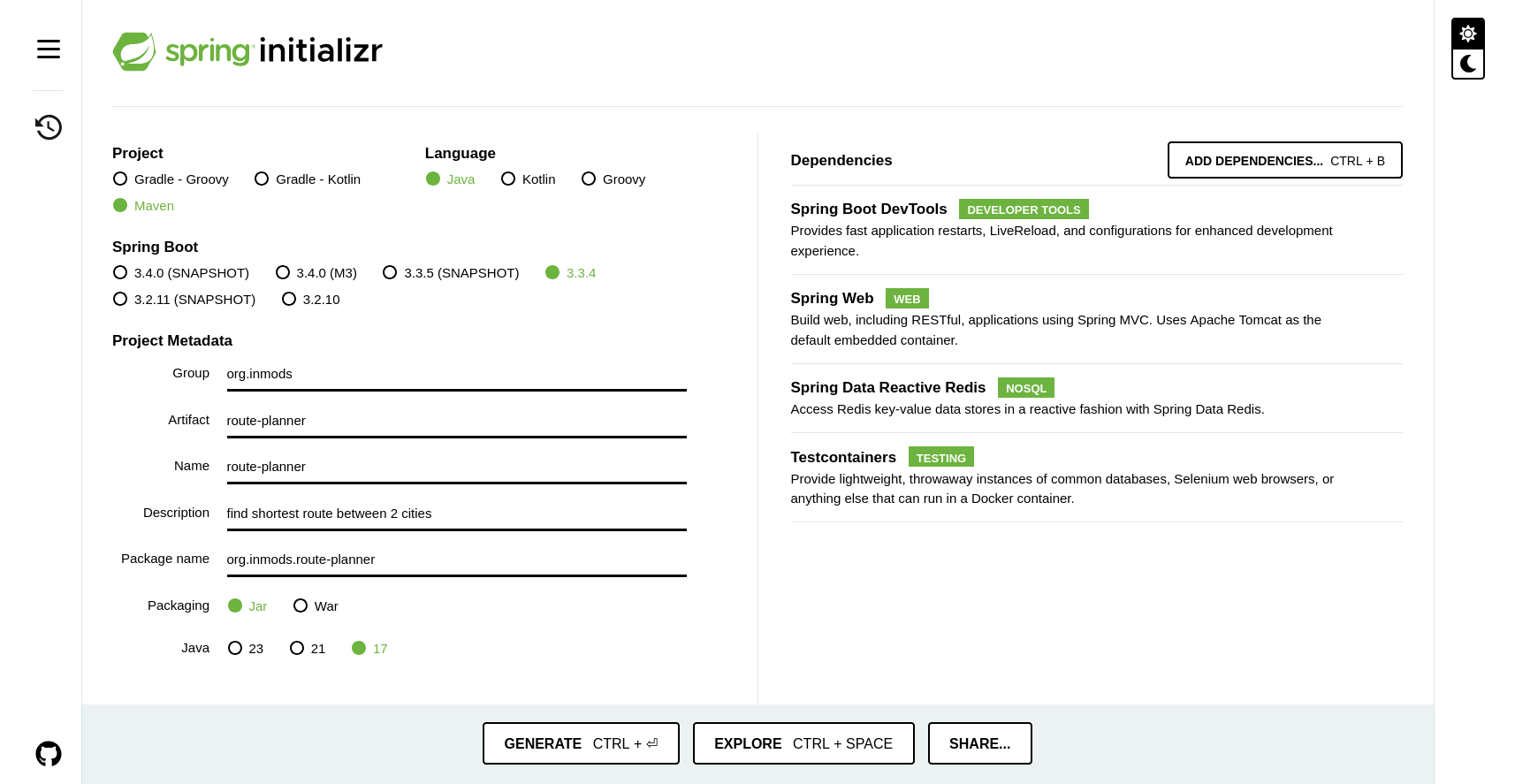Focus the Group input field

click(456, 375)
